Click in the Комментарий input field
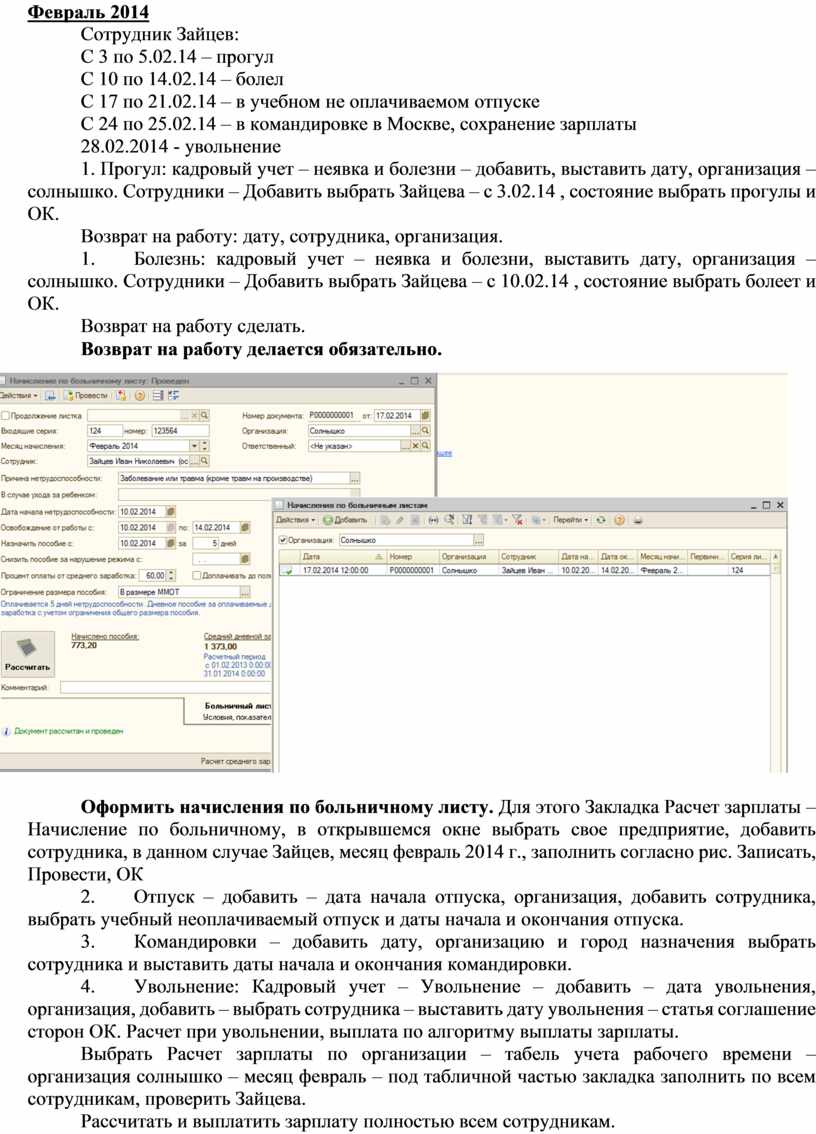The image size is (816, 1134). point(166,688)
